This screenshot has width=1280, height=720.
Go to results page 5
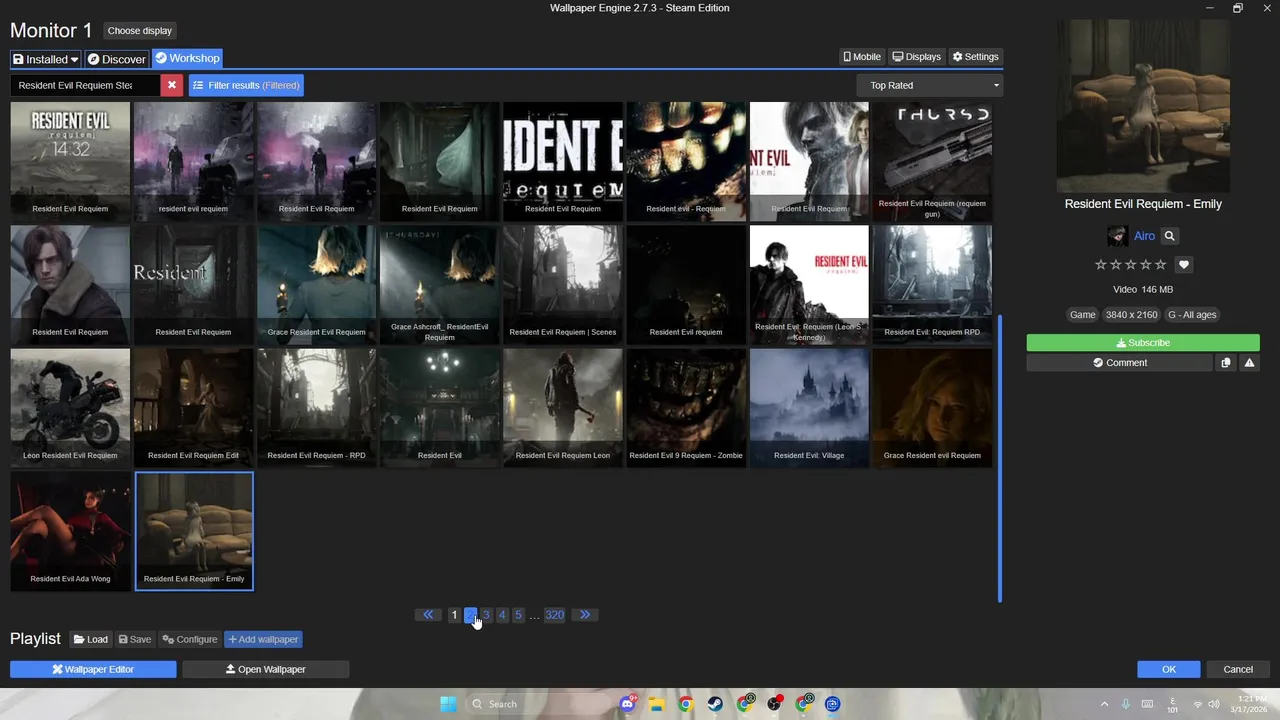pyautogui.click(x=518, y=615)
